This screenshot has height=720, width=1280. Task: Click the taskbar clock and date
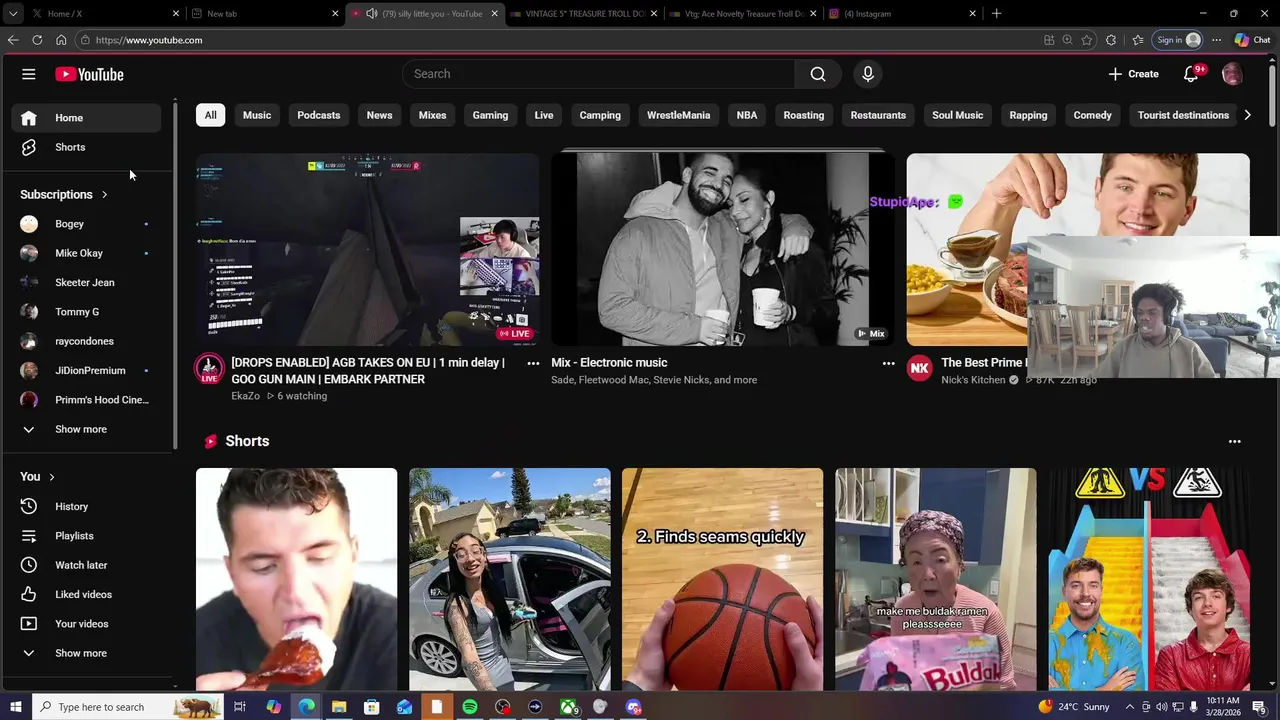(1222, 707)
